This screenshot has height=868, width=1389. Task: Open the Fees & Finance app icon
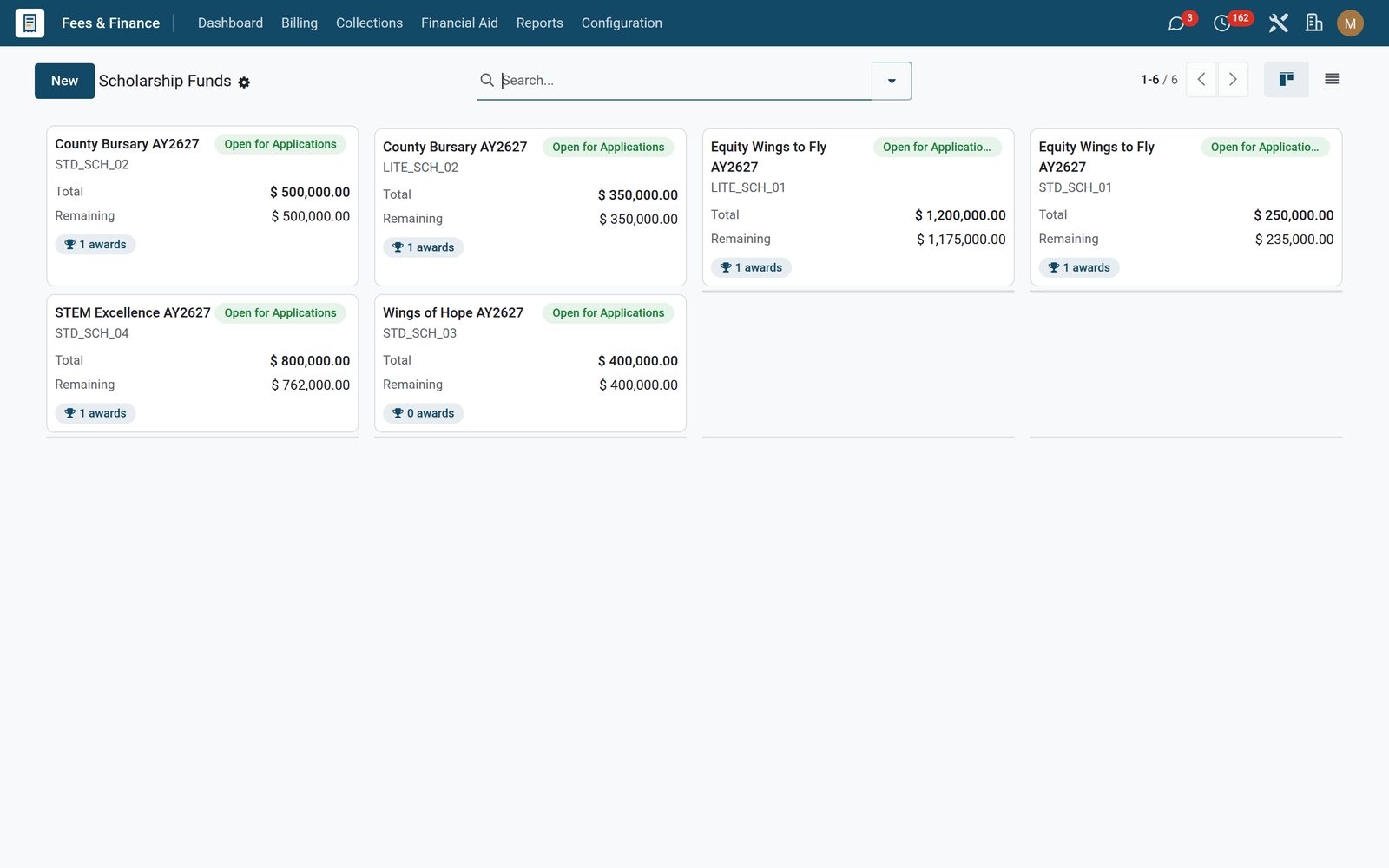click(x=30, y=23)
